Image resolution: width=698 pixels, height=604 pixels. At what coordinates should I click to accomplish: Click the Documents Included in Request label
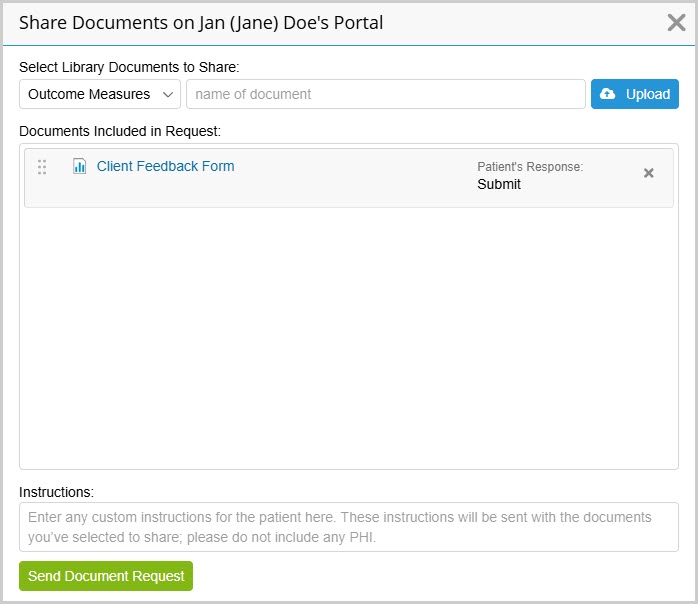point(120,131)
